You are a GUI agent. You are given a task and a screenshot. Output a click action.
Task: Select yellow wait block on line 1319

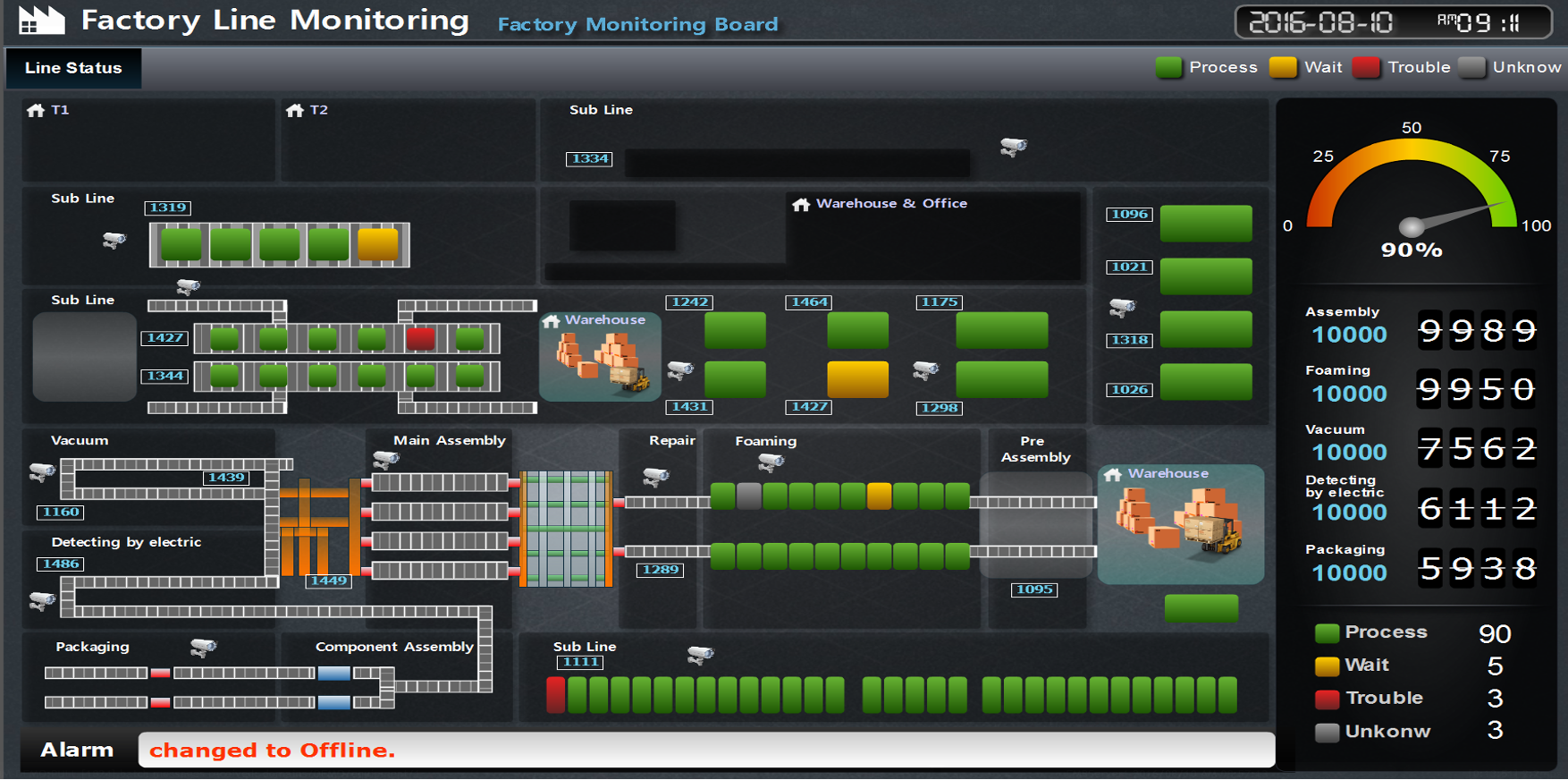pyautogui.click(x=378, y=244)
